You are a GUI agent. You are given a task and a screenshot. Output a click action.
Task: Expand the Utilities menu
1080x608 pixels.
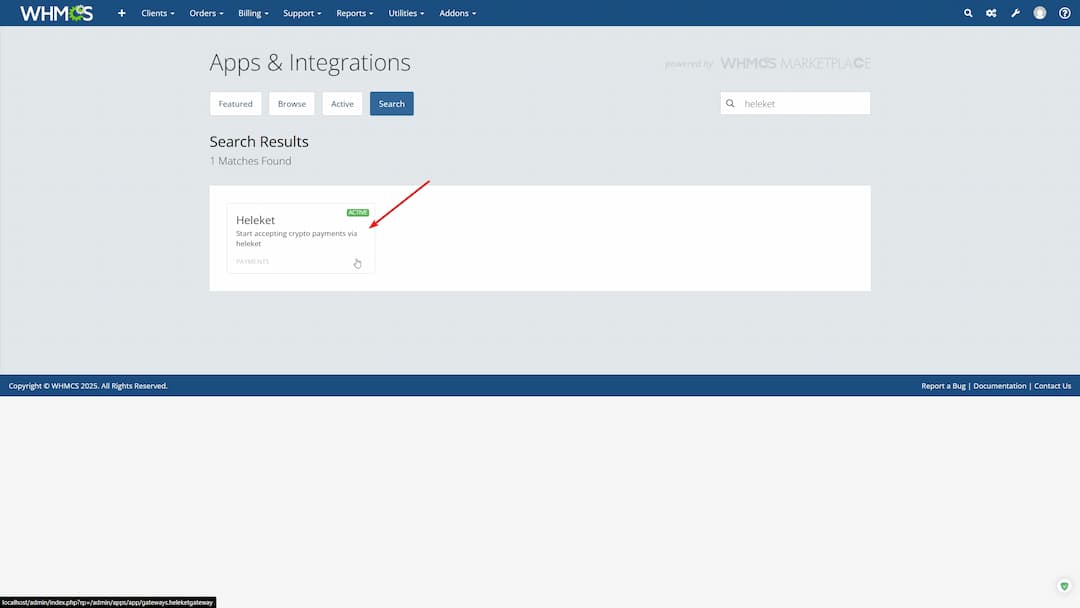click(406, 13)
